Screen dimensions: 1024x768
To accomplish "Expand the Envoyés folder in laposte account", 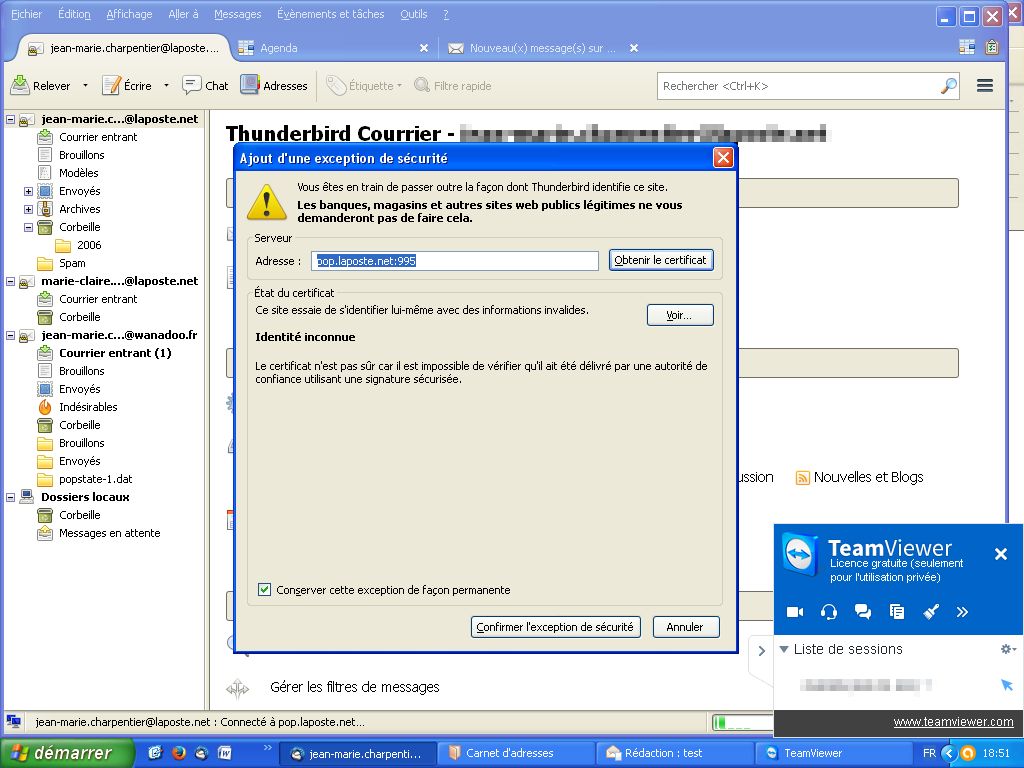I will [x=28, y=191].
